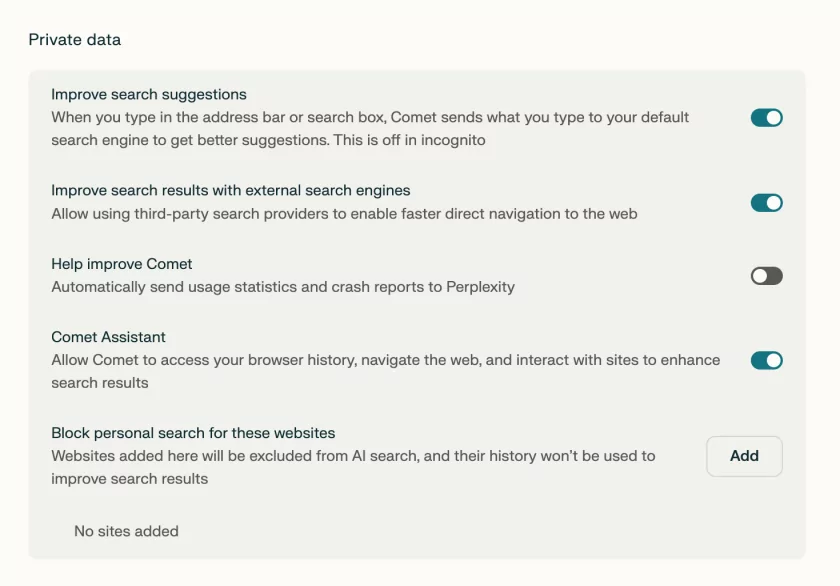Image resolution: width=840 pixels, height=586 pixels.
Task: Click blank page area beneath the settings card
Action: (x=420, y=572)
